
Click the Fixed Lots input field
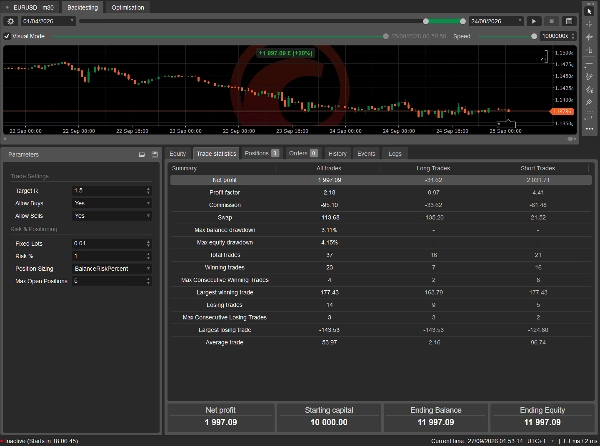(108, 243)
